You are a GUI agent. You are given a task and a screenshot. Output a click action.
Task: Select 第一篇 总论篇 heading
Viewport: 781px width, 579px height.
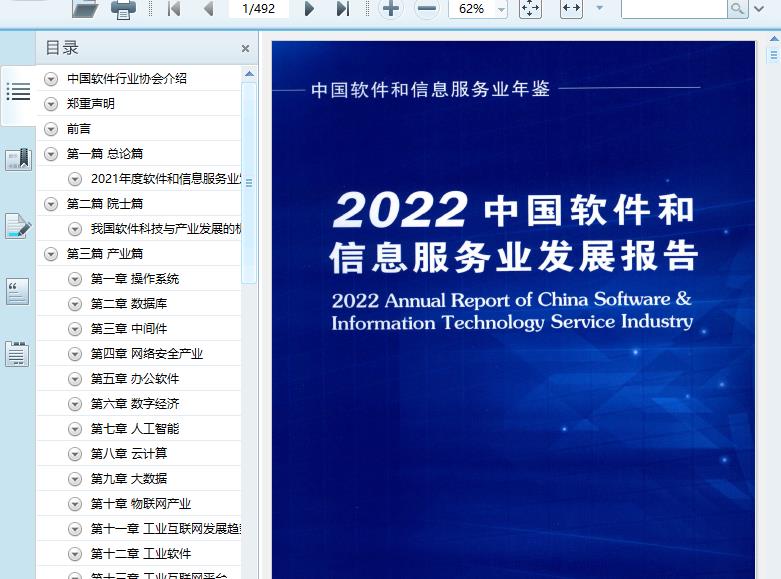click(x=105, y=154)
